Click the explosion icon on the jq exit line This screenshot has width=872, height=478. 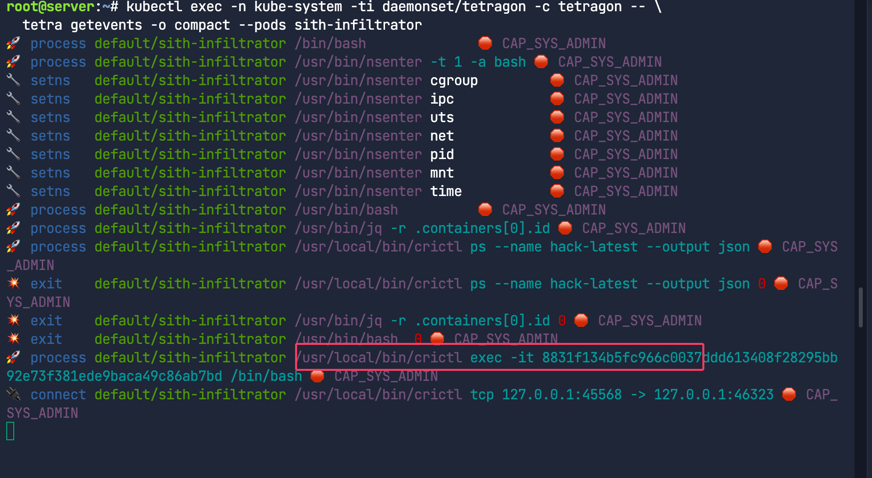(13, 321)
